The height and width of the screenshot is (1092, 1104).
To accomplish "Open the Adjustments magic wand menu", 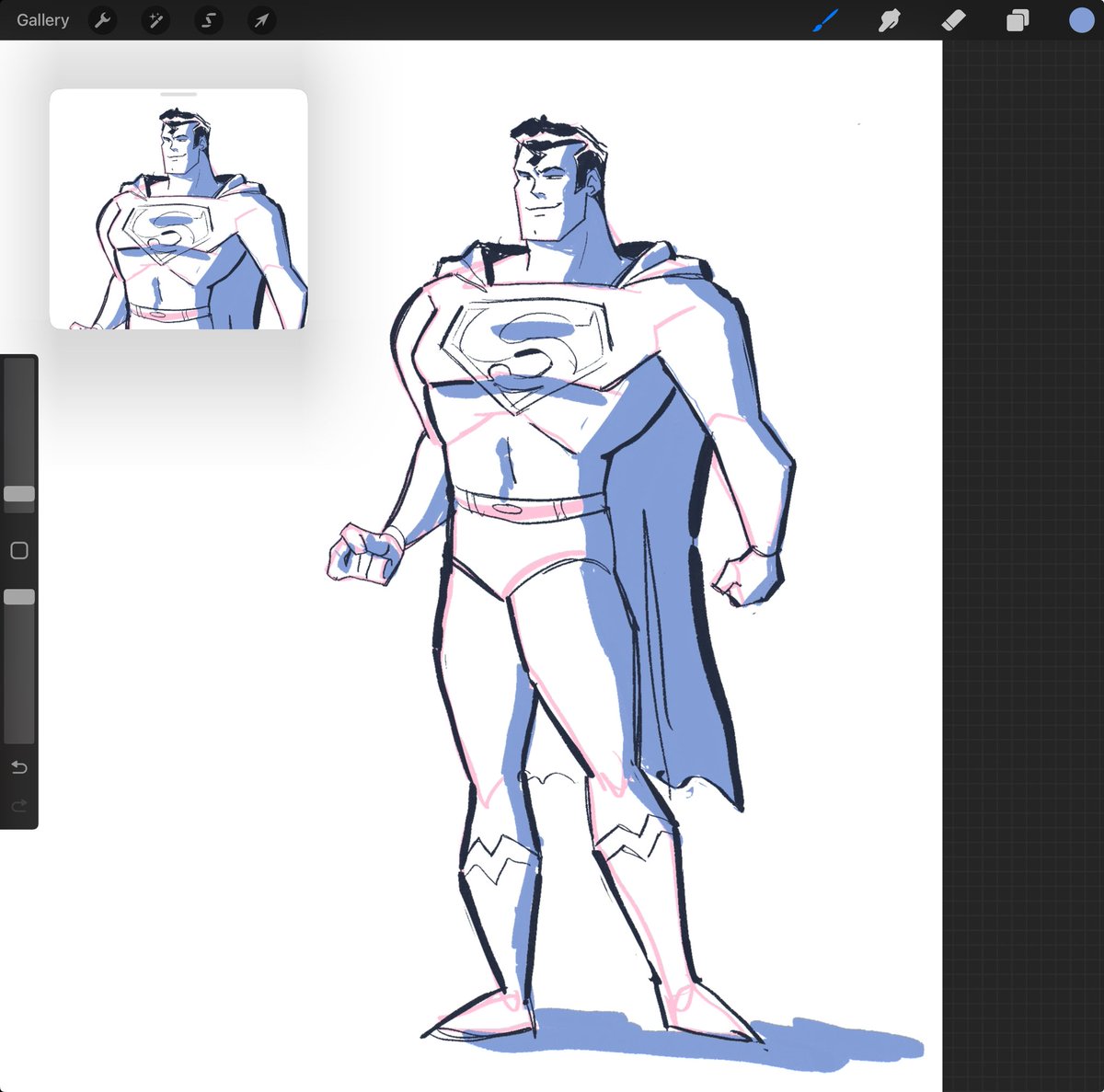I will (155, 20).
